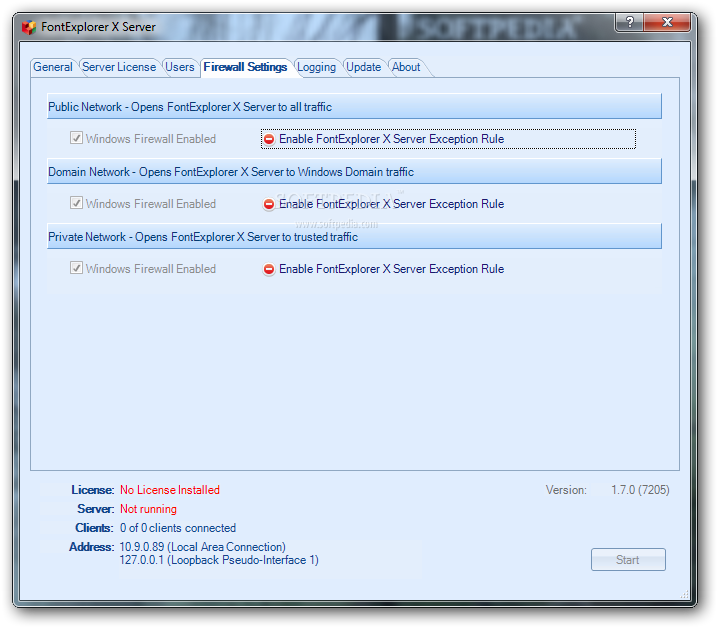Go to the Logging tab
Screen dimensions: 718x628
[x=316, y=67]
